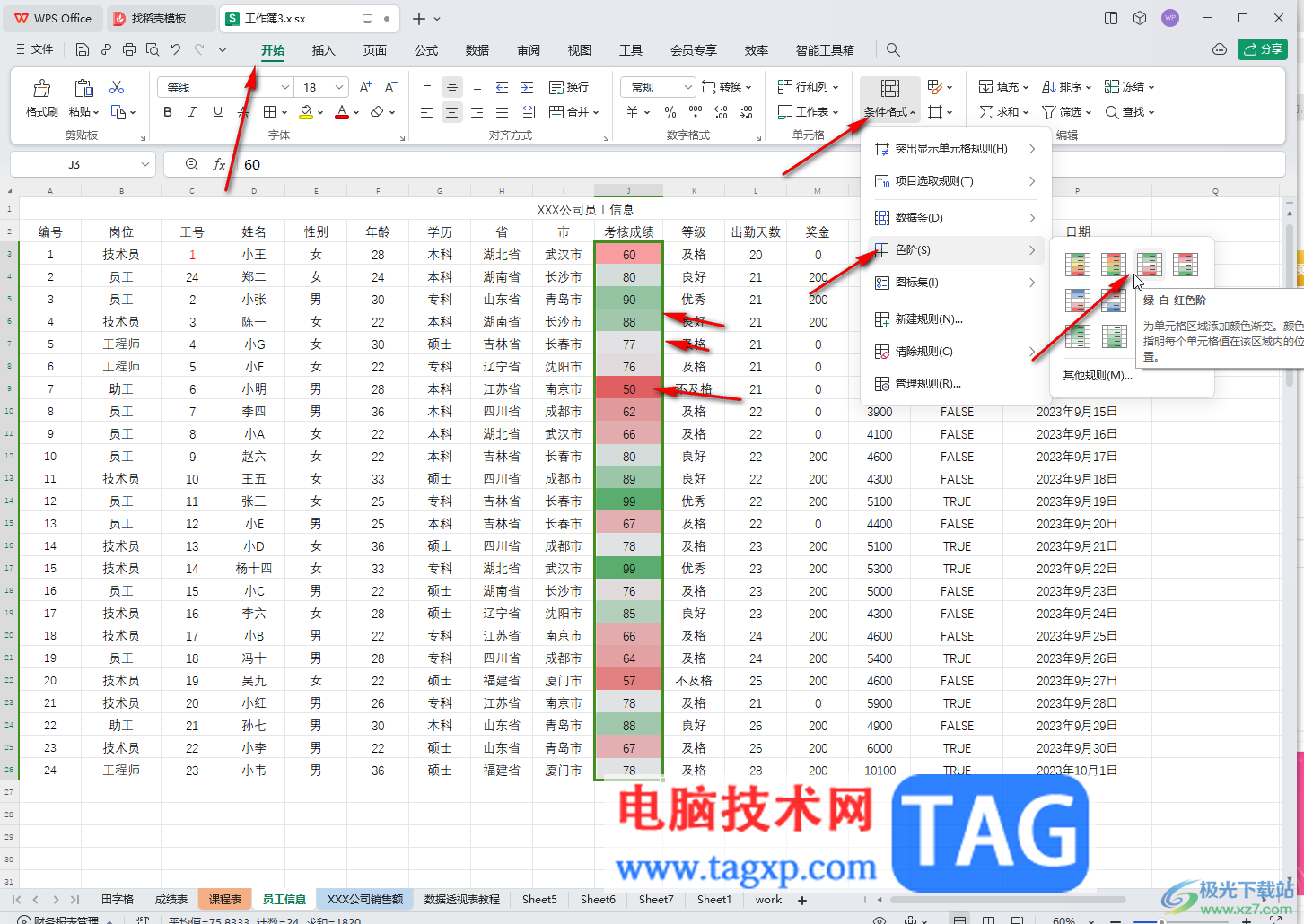Image resolution: width=1304 pixels, height=924 pixels.
Task: Choose the blue-white-red color scale thumbnail
Action: (x=1078, y=300)
